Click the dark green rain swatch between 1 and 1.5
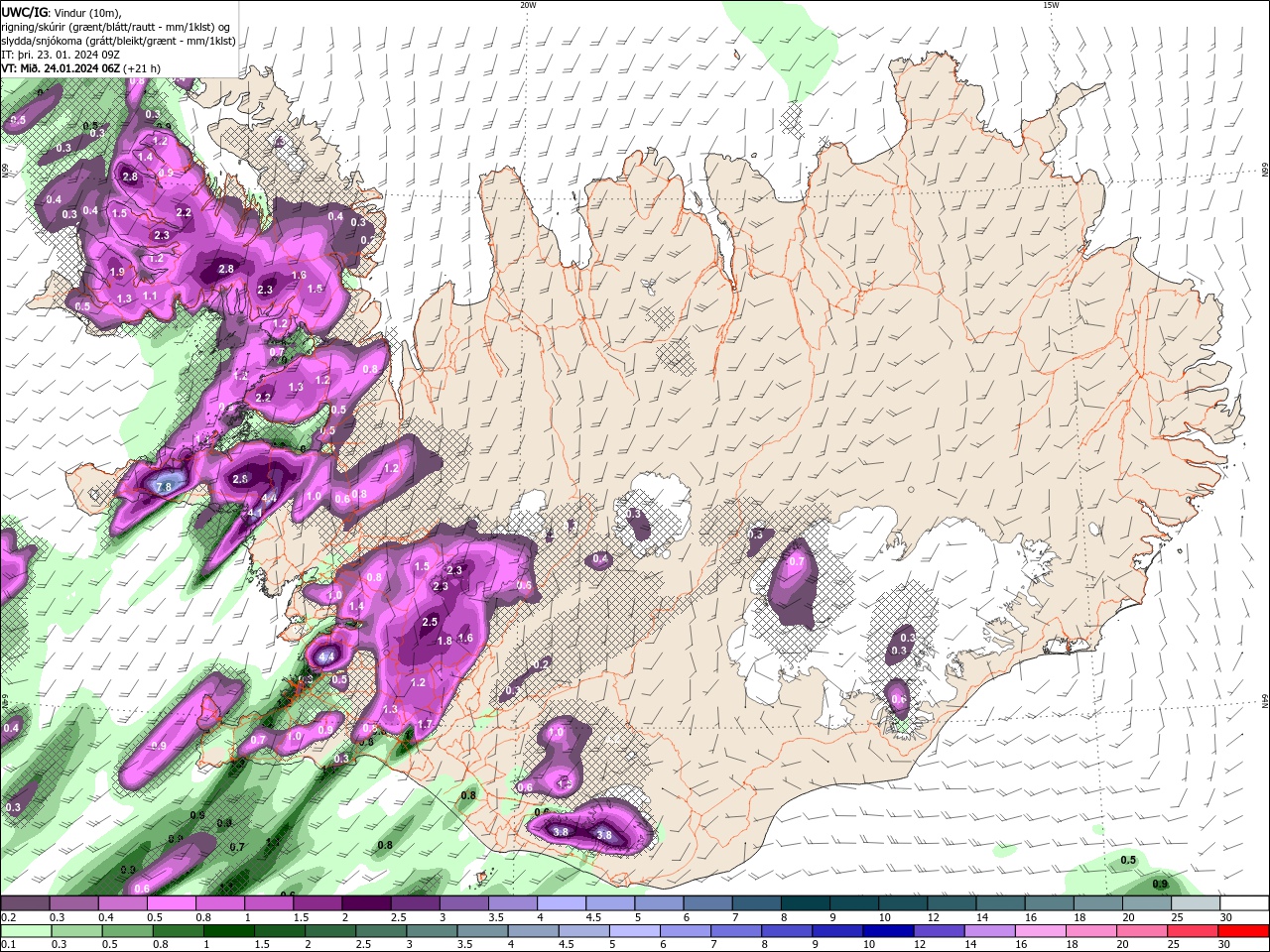 click(x=229, y=930)
